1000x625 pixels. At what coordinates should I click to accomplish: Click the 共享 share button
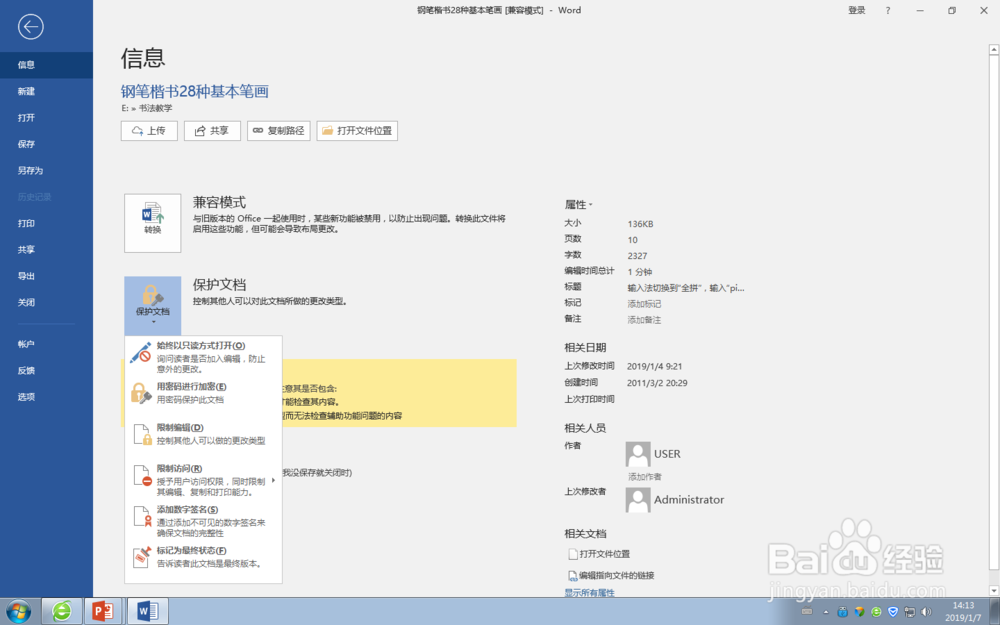212,131
